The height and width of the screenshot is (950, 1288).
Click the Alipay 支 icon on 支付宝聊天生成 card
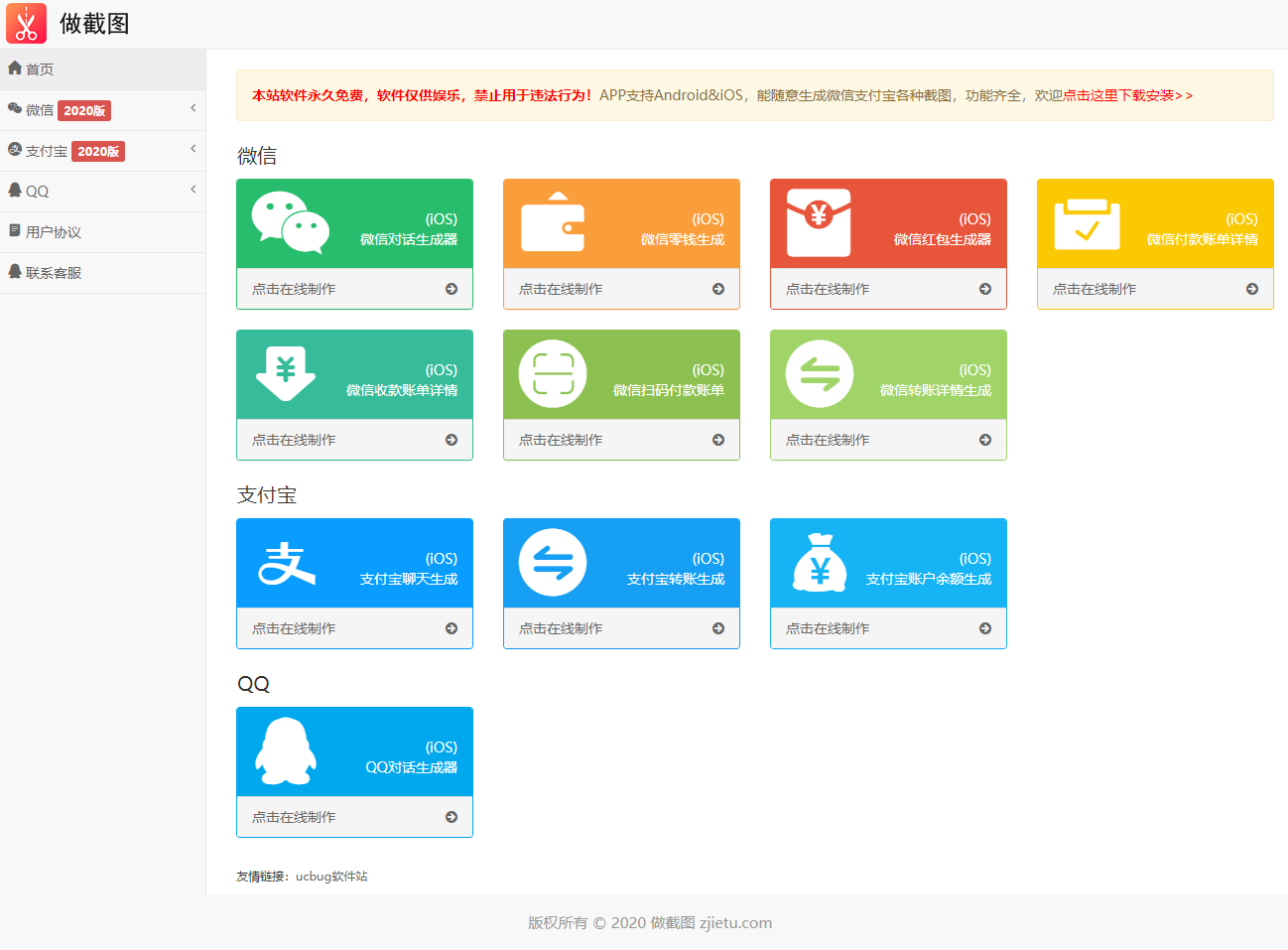tap(287, 563)
